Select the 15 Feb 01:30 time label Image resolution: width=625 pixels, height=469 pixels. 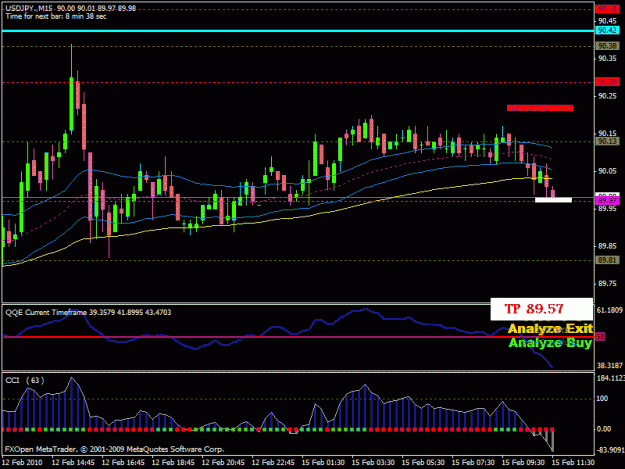pyautogui.click(x=323, y=463)
